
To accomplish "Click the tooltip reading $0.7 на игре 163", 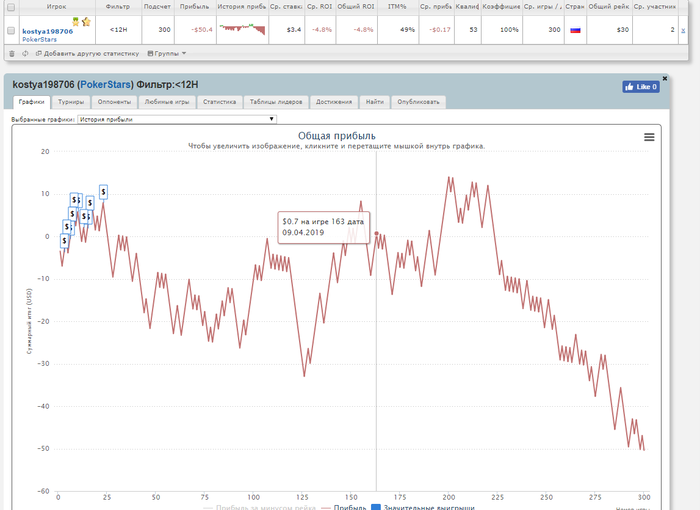I will 324,227.
